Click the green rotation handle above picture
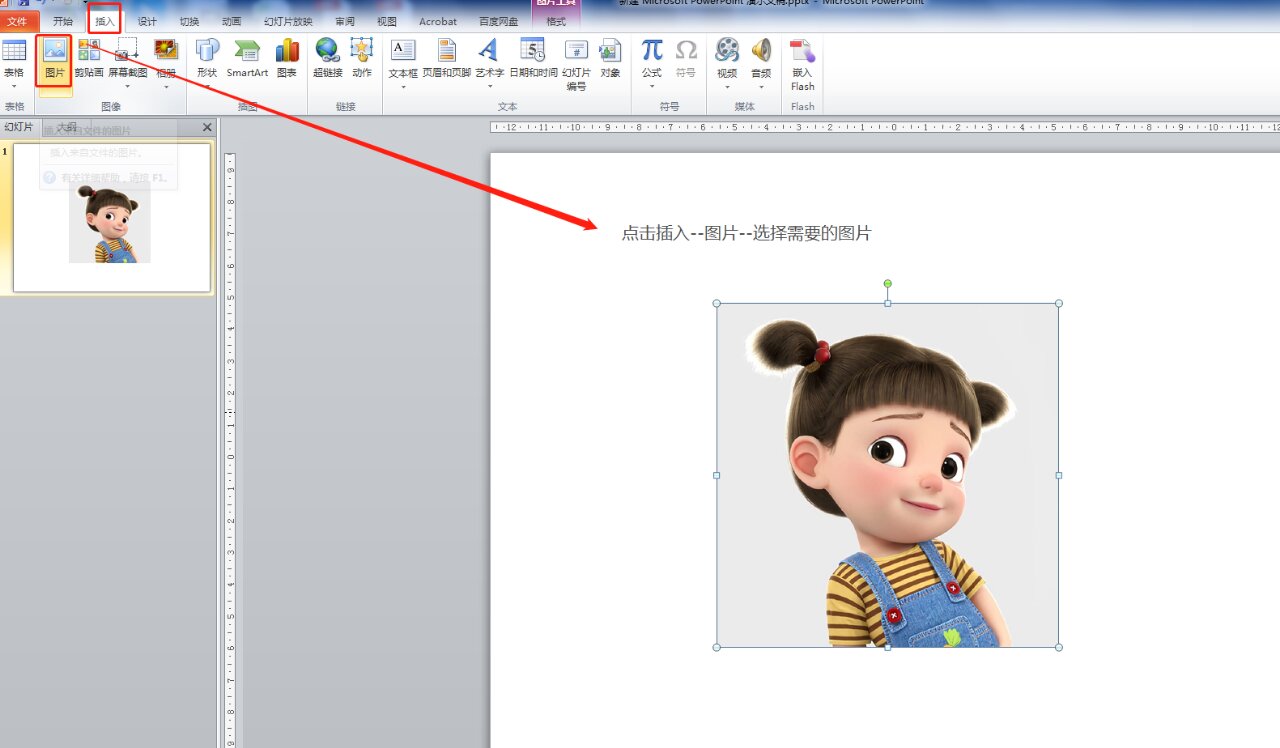Image resolution: width=1280 pixels, height=748 pixels. [887, 284]
